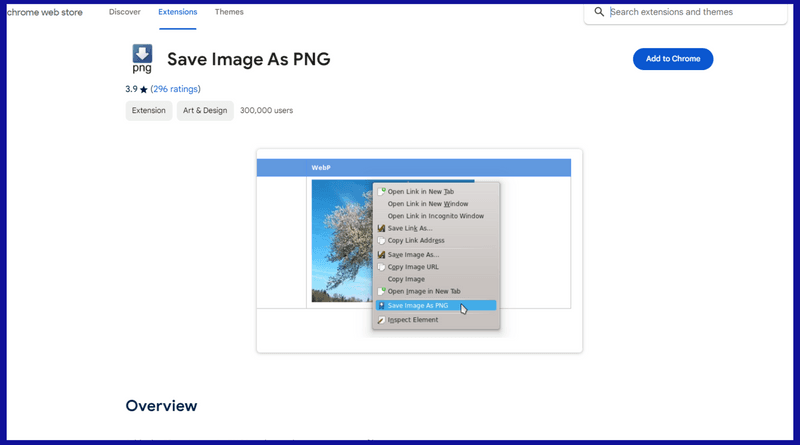800x445 pixels.
Task: Click the rating star icon
Action: [x=143, y=89]
